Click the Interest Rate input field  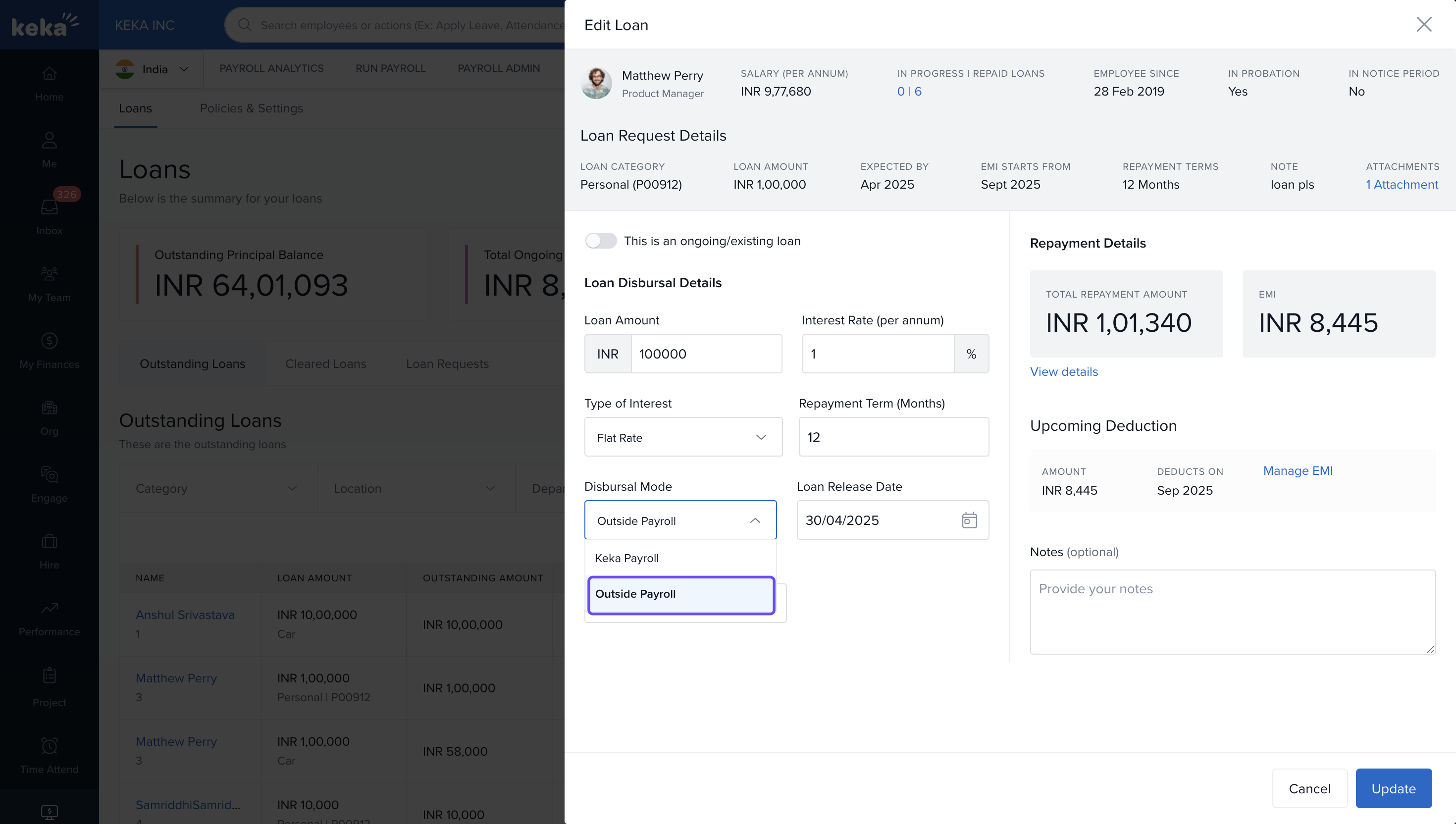point(877,354)
